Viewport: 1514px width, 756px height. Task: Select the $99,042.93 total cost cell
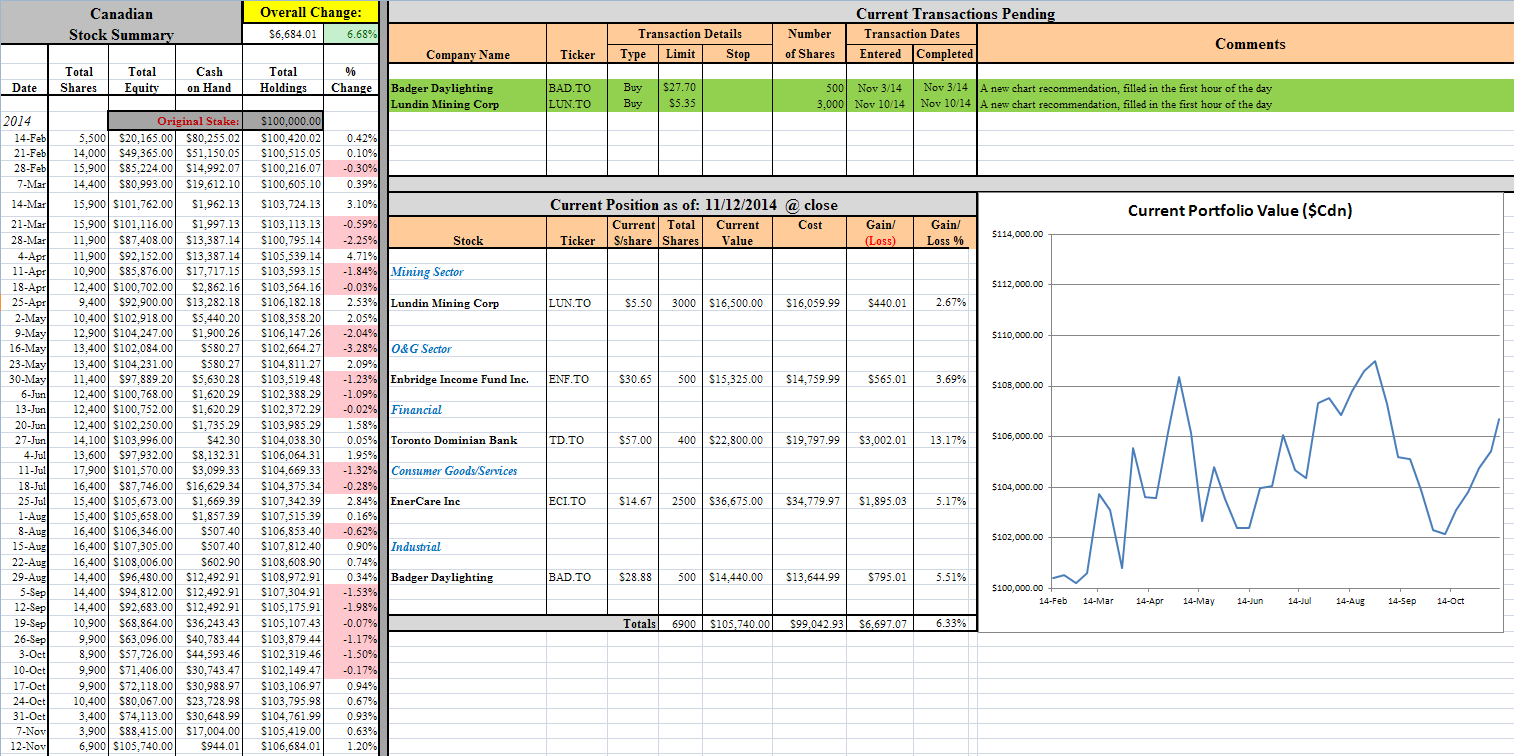[x=810, y=623]
